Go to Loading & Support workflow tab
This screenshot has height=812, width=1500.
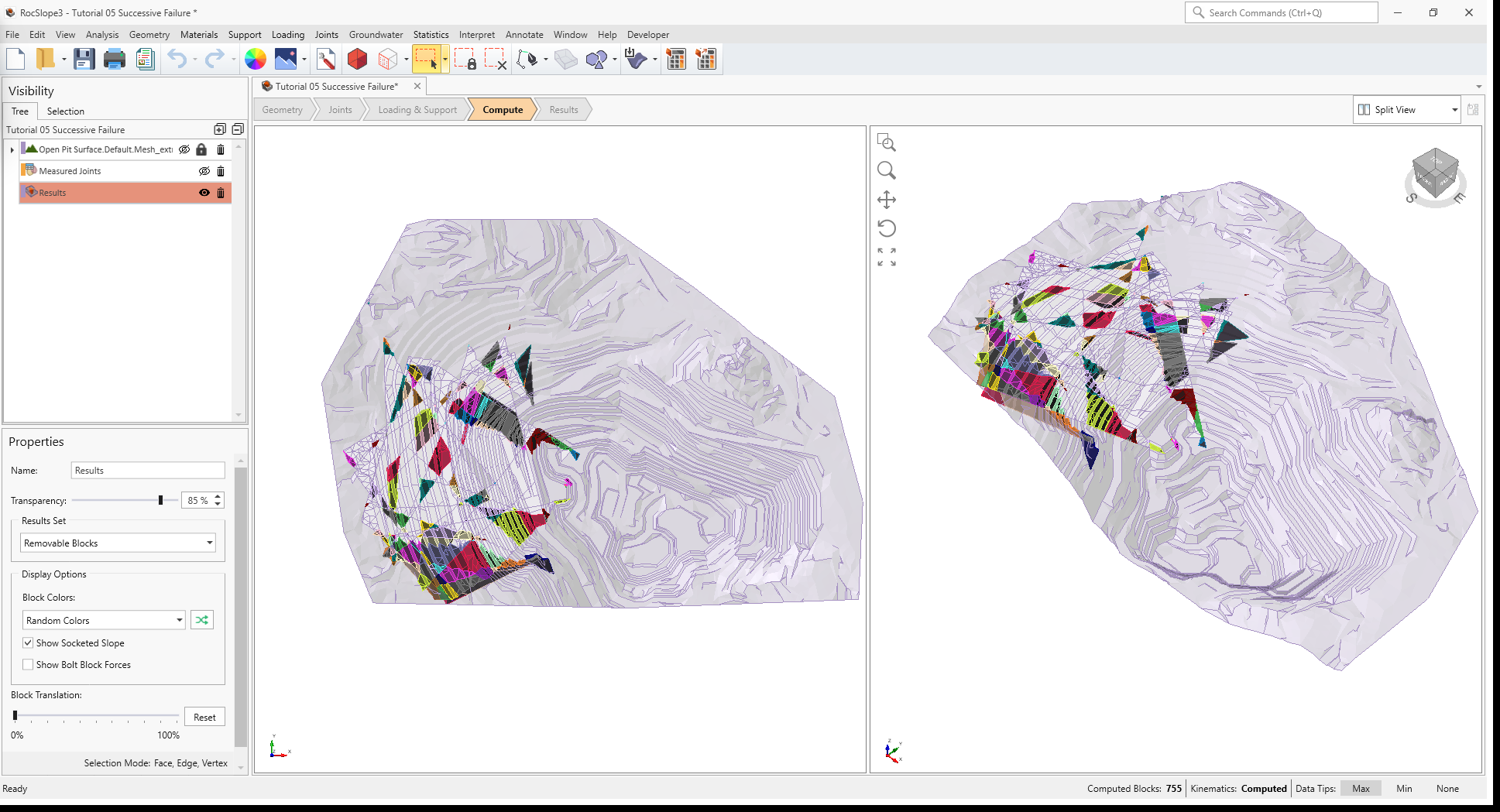pos(417,110)
